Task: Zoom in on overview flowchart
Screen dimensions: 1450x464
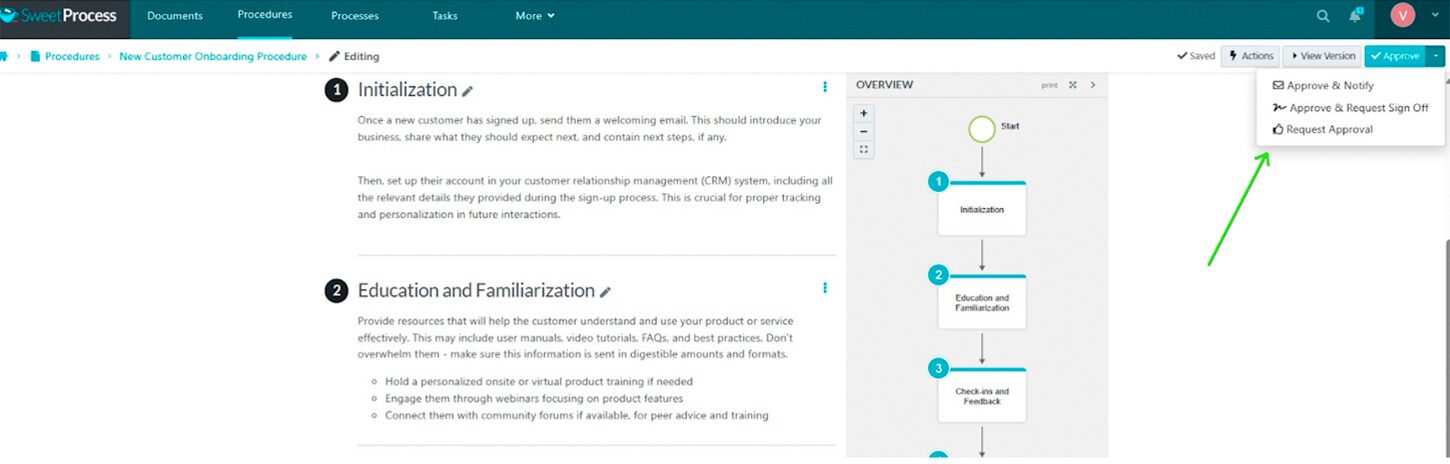Action: [x=864, y=113]
